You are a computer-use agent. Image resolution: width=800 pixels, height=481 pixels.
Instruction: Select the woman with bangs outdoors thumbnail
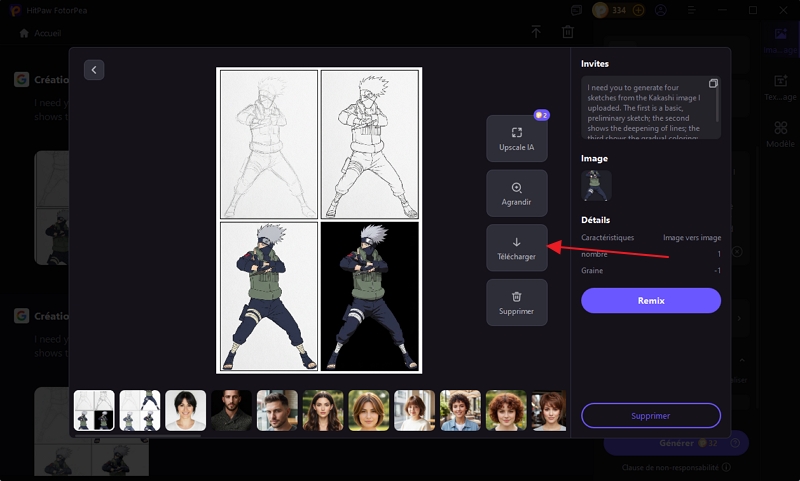(x=369, y=411)
